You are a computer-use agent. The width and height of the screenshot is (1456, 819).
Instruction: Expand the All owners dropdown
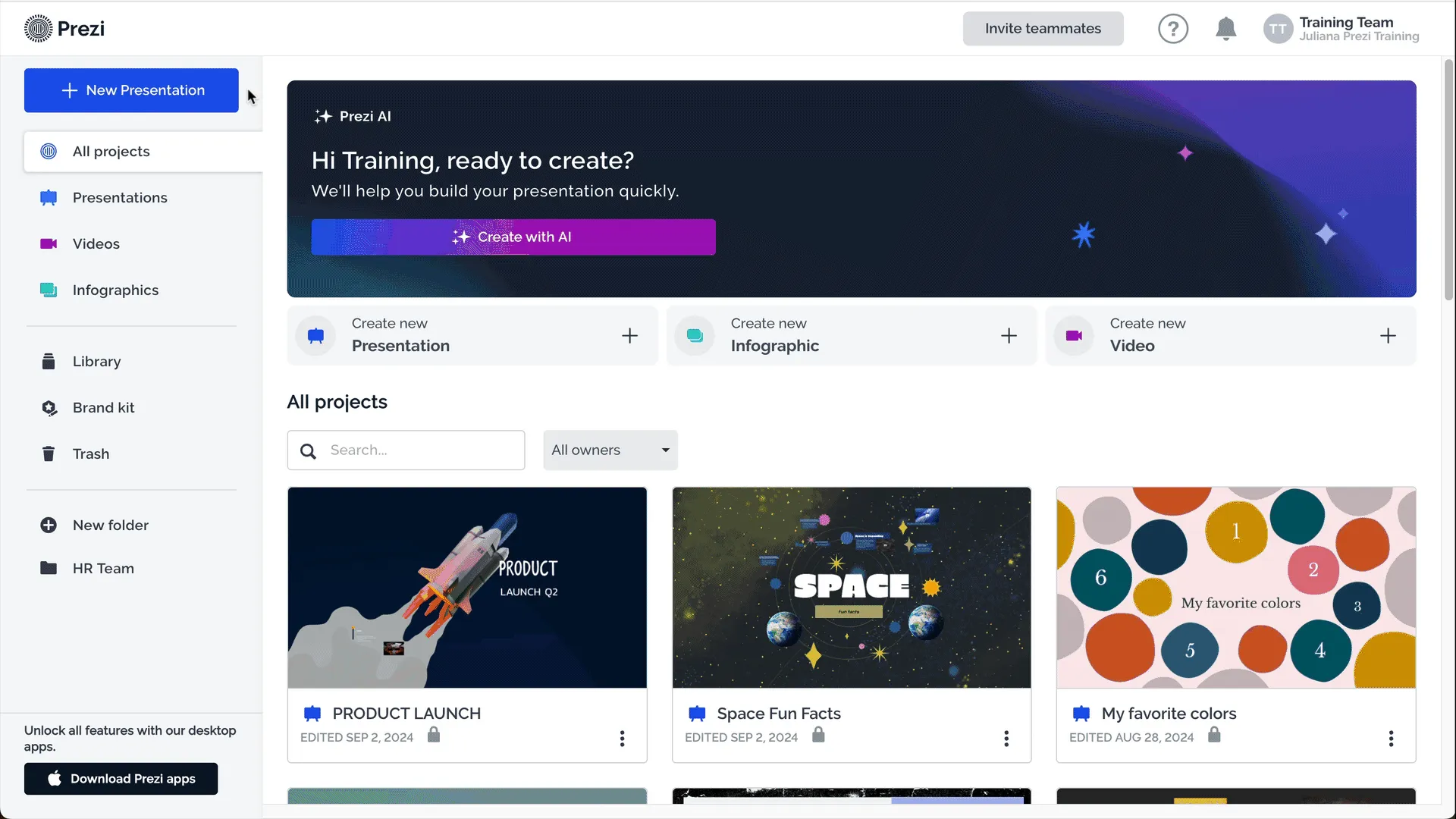[x=610, y=450]
